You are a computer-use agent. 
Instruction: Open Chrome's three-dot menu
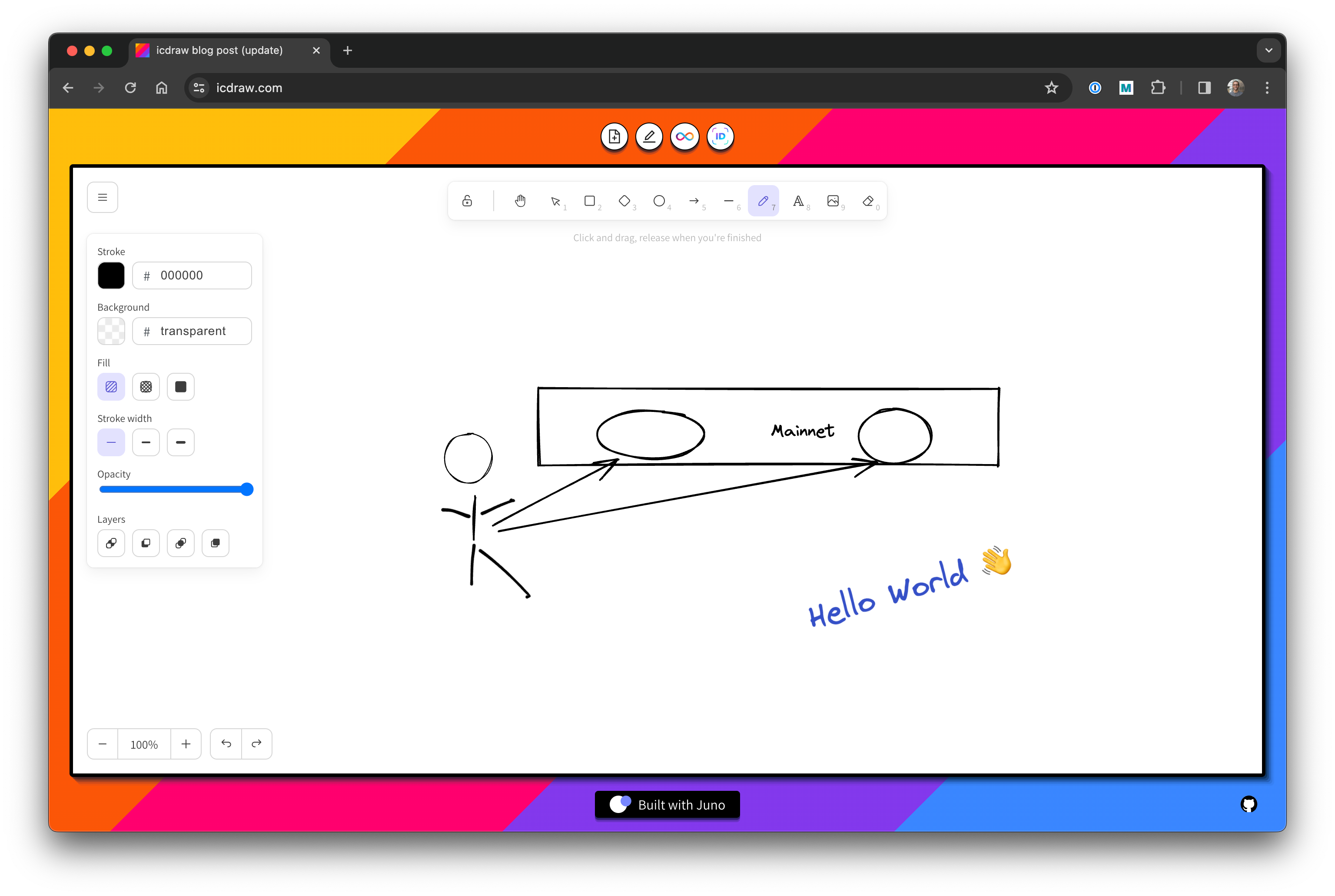point(1267,88)
